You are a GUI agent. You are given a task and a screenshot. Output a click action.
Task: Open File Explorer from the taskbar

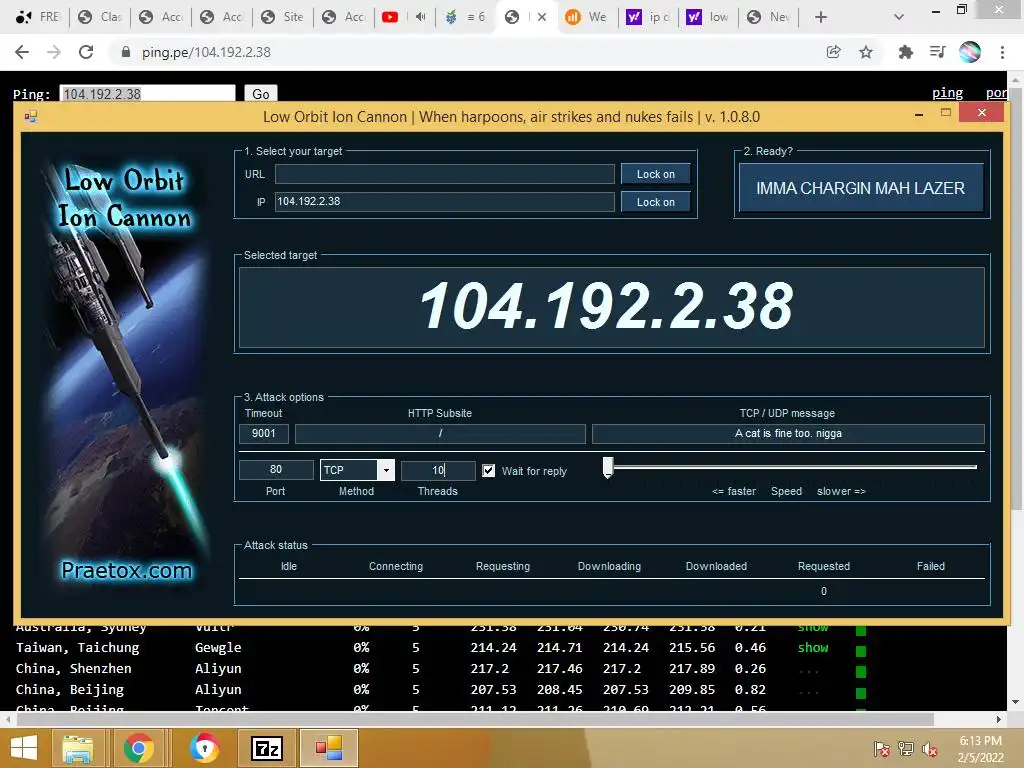click(77, 748)
